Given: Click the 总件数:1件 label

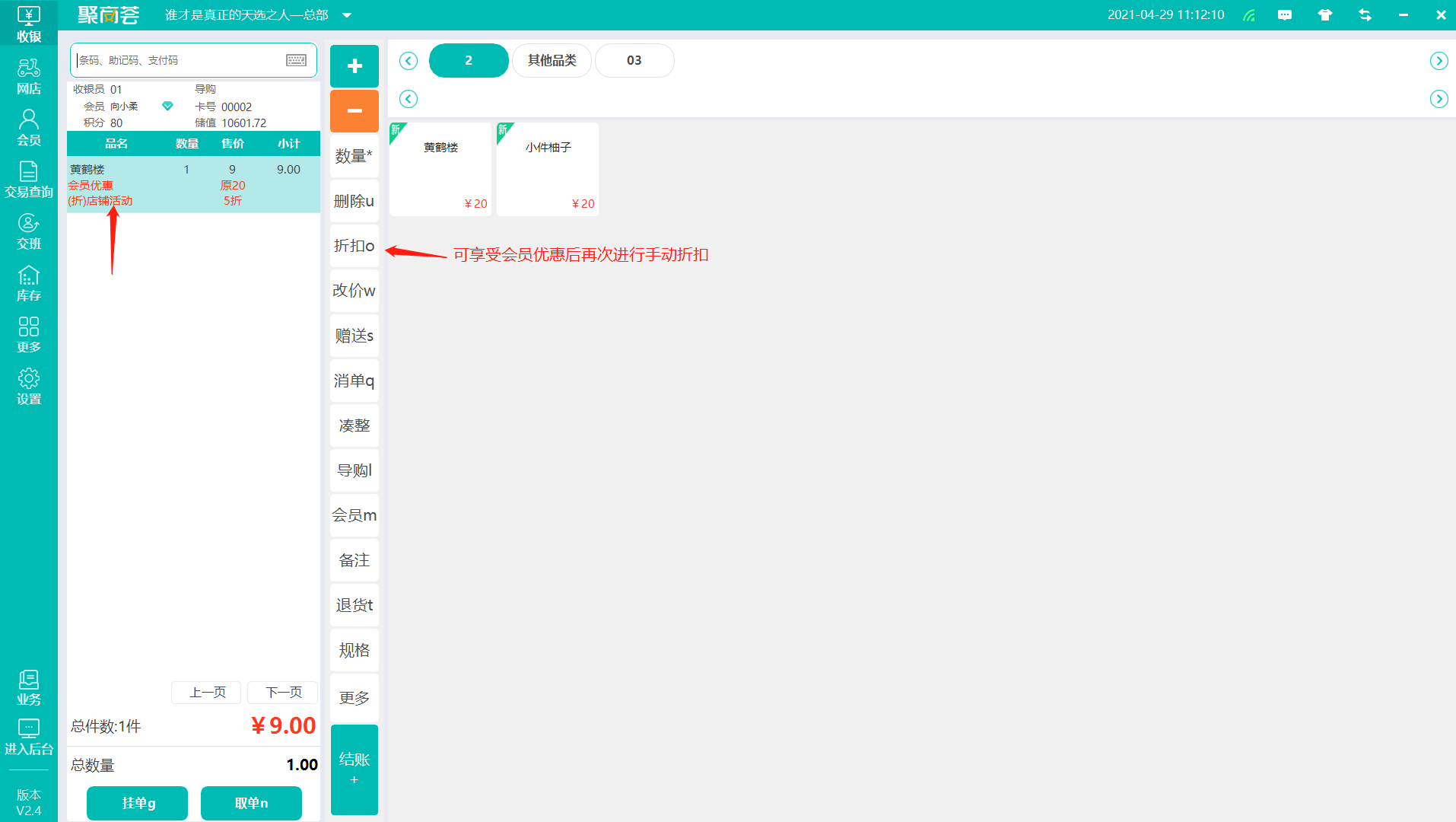Looking at the screenshot, I should click(x=106, y=726).
